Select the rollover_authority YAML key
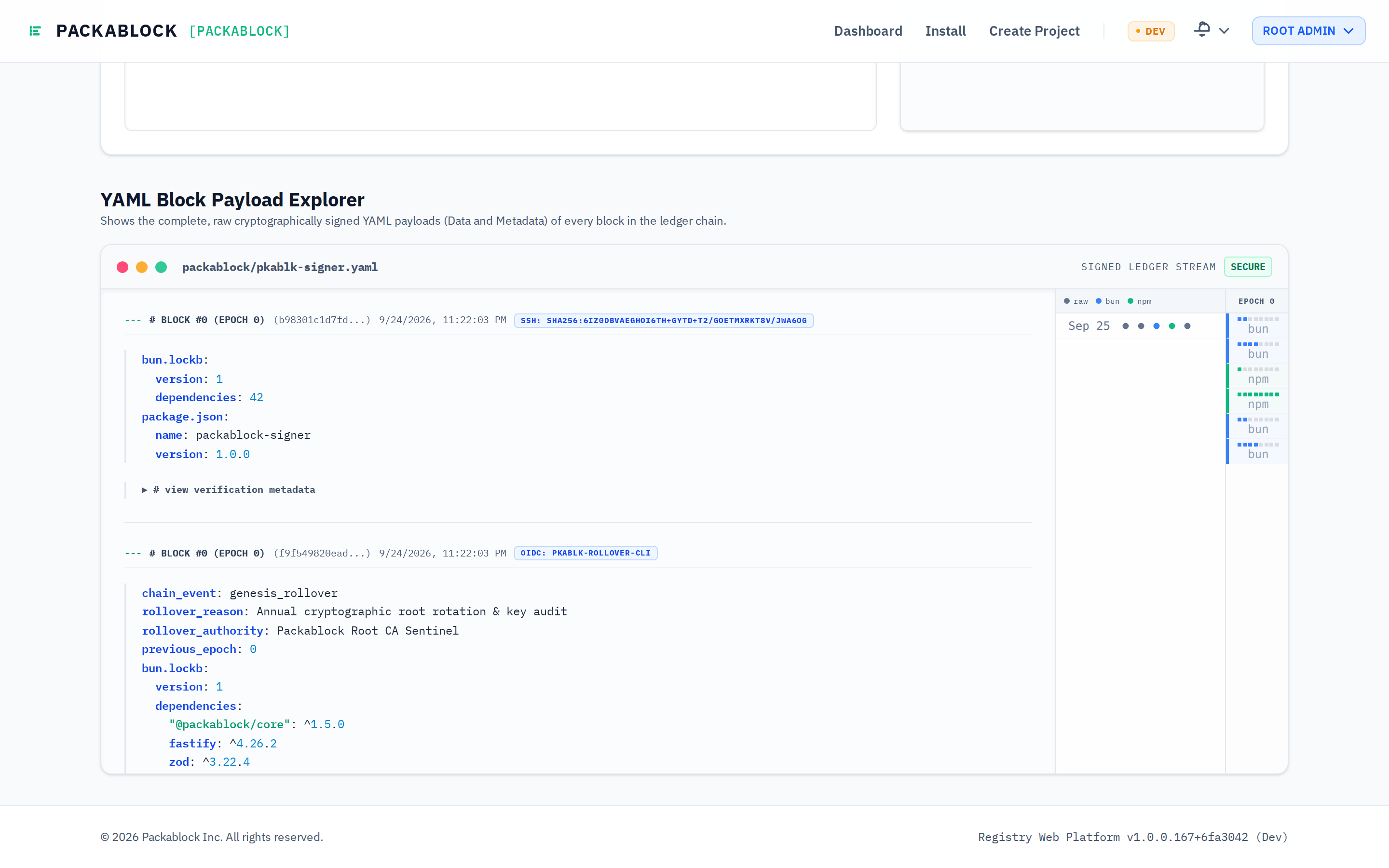 point(202,631)
